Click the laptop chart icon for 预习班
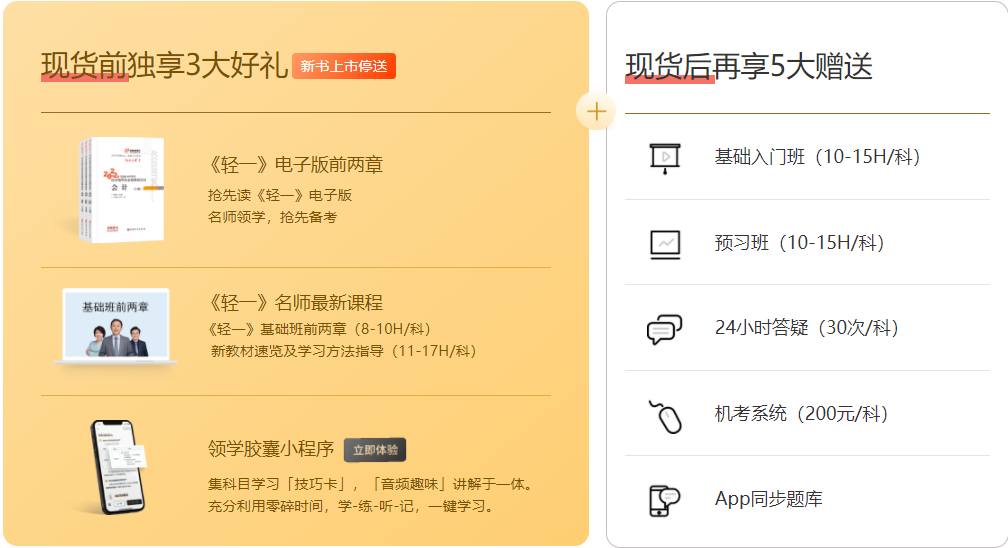The image size is (1008, 548). [x=665, y=243]
